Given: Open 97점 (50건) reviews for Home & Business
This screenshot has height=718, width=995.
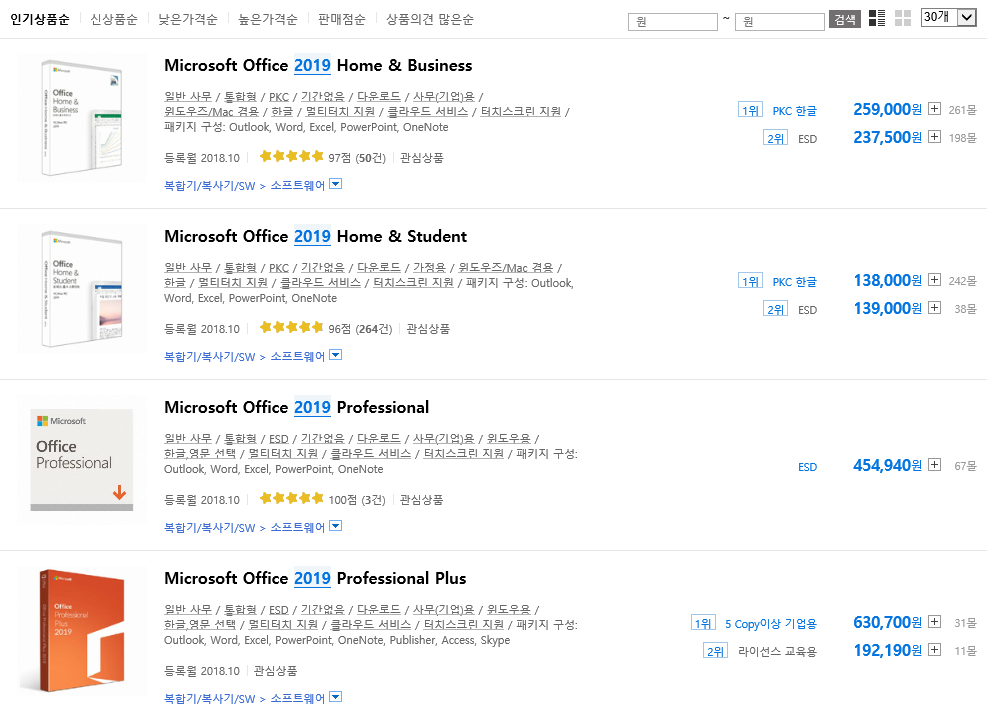Looking at the screenshot, I should [357, 157].
